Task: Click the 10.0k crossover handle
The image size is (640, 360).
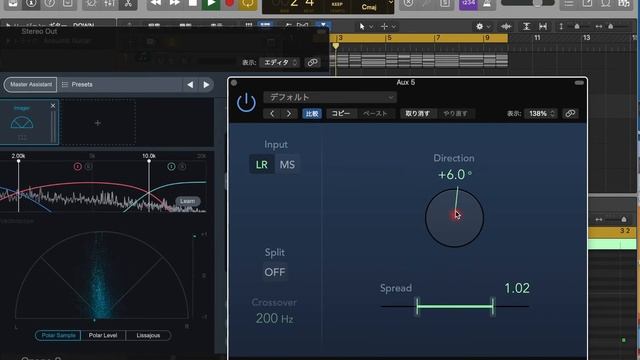Action: point(149,161)
